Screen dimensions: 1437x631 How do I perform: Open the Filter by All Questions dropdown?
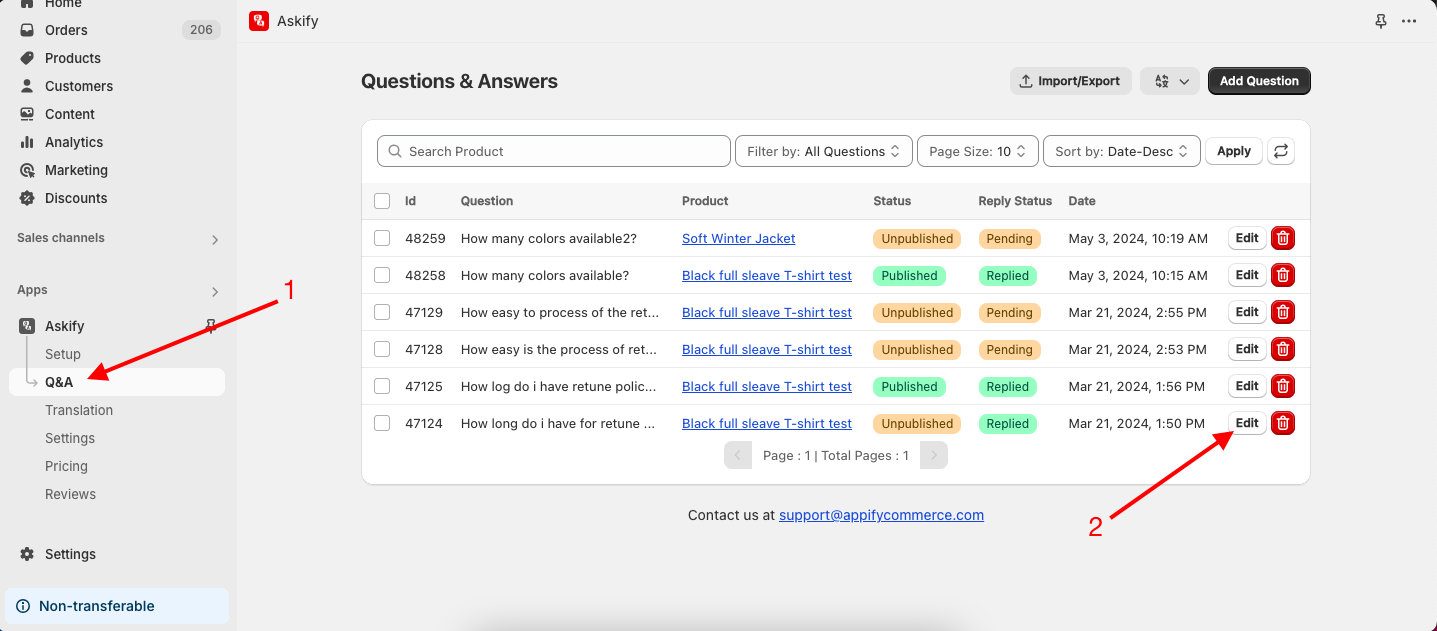click(824, 151)
